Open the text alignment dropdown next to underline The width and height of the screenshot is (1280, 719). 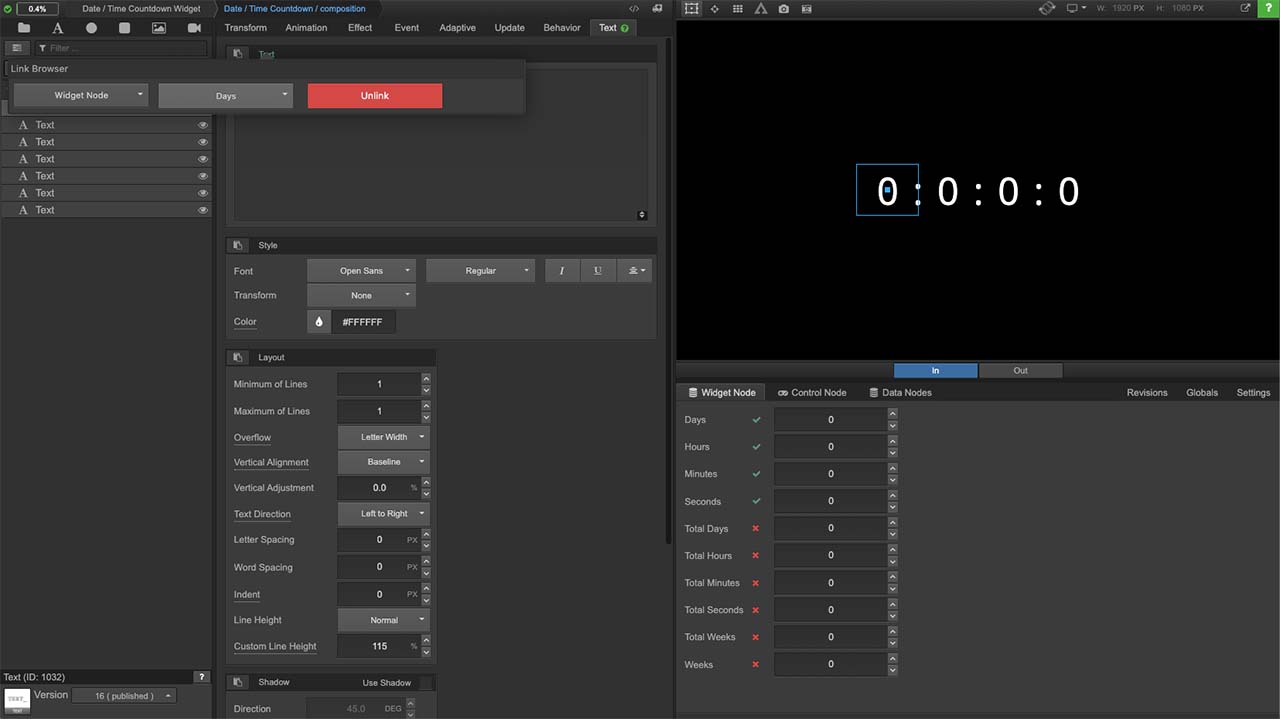(634, 271)
